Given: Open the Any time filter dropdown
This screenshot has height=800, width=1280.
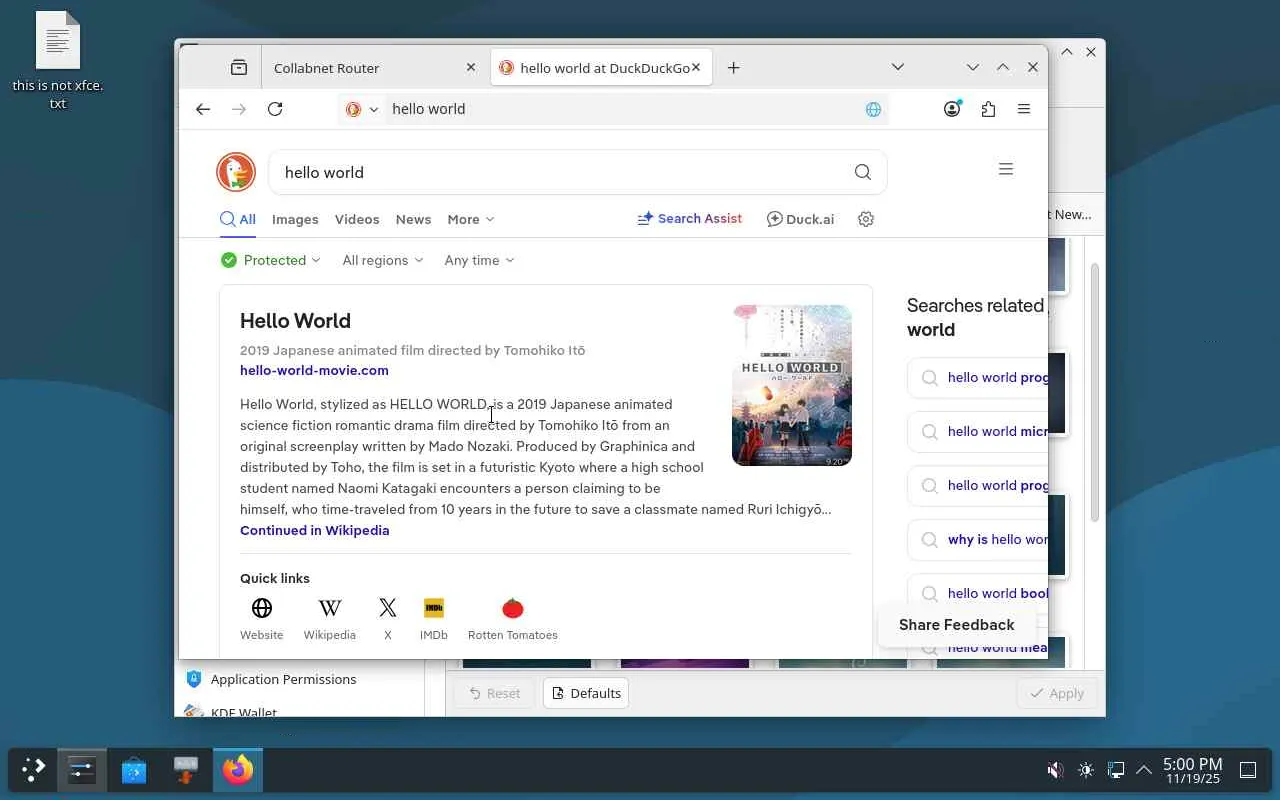Looking at the screenshot, I should pos(480,260).
